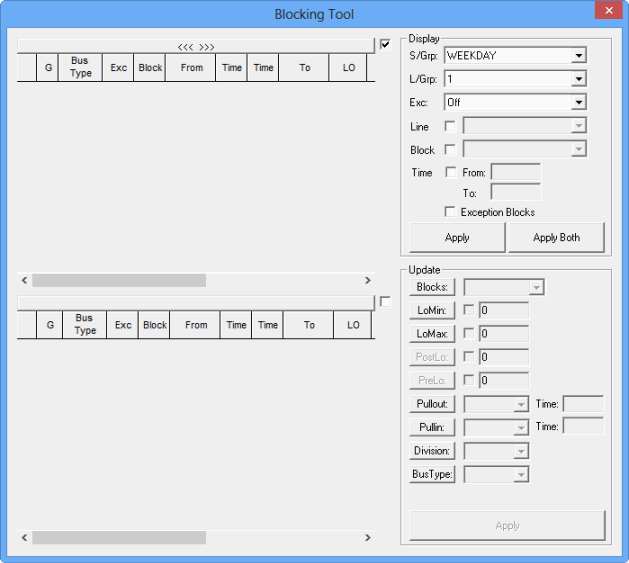Open the BusType dropdown
629x563 pixels.
click(521, 474)
